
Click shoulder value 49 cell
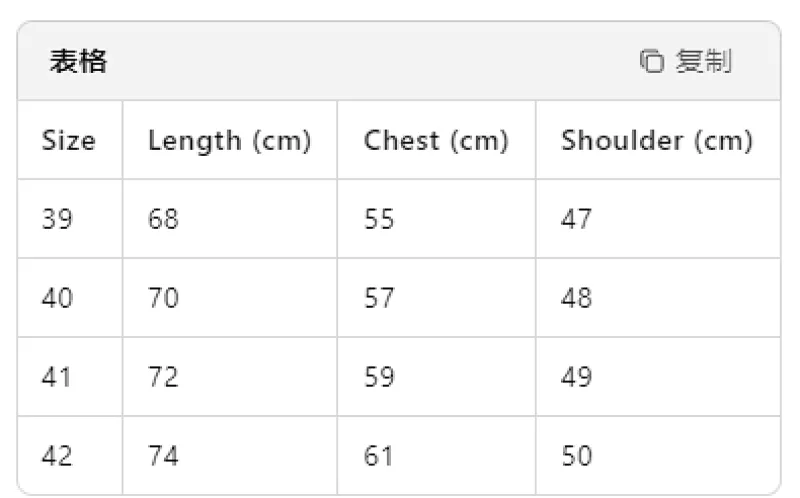tap(658, 377)
